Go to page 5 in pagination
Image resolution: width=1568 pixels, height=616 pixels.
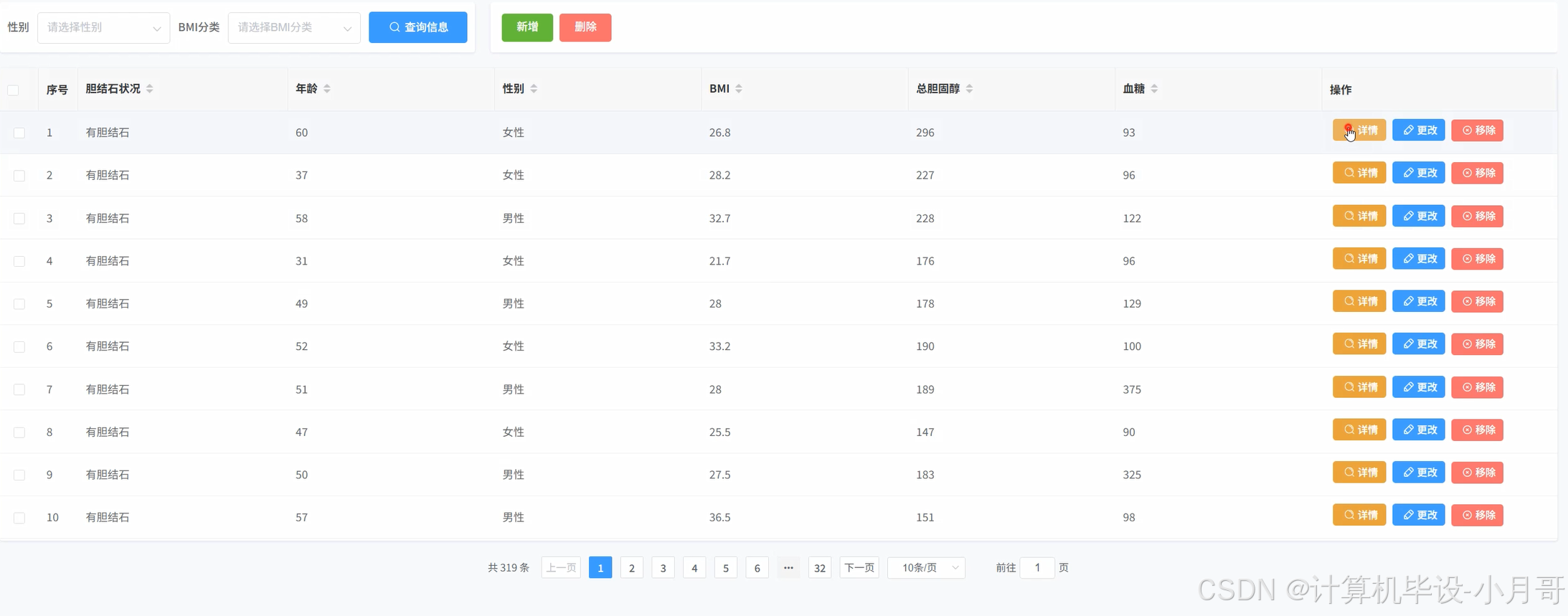pos(726,568)
